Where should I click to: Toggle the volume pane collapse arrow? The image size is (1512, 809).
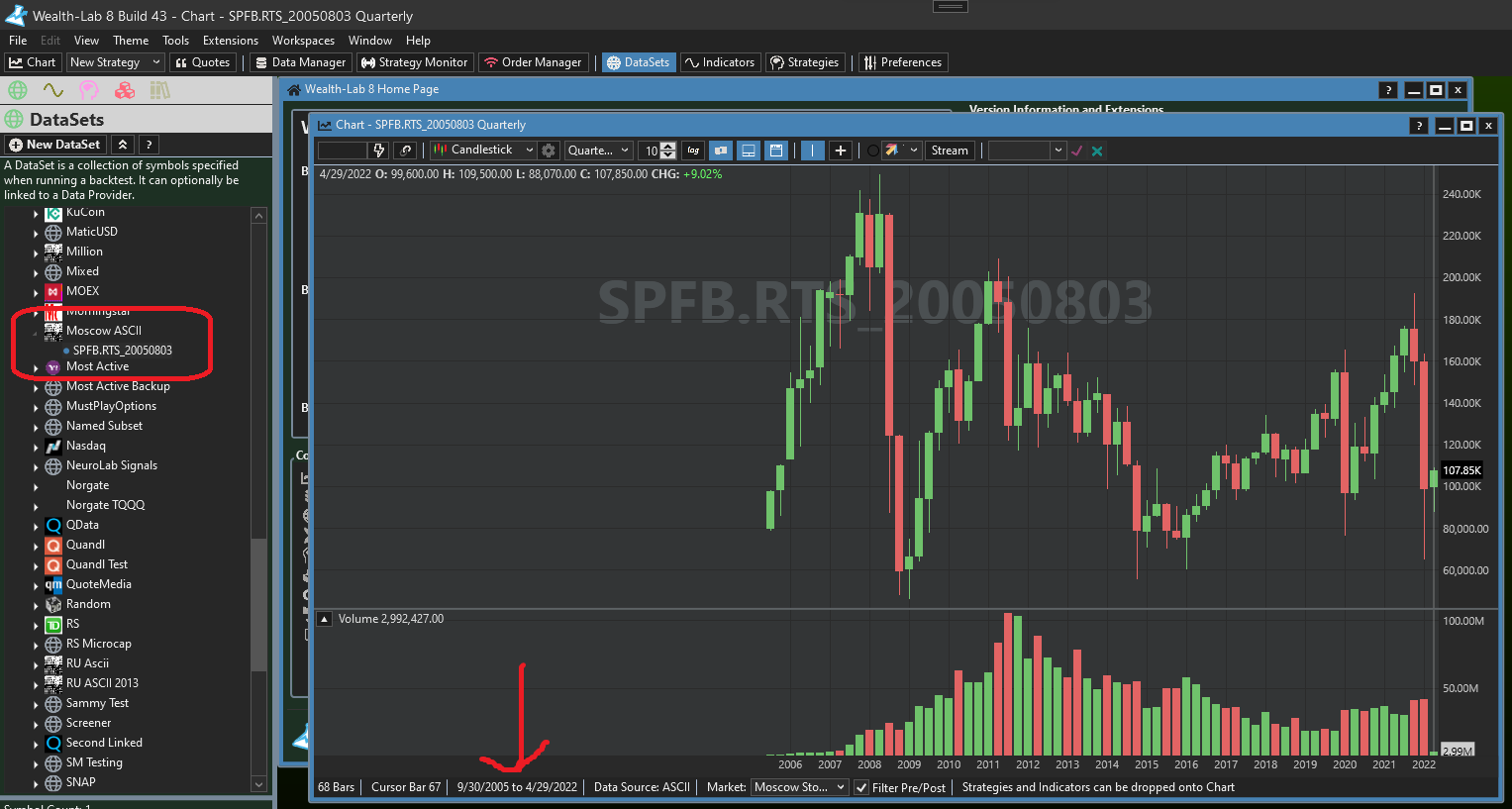(324, 619)
